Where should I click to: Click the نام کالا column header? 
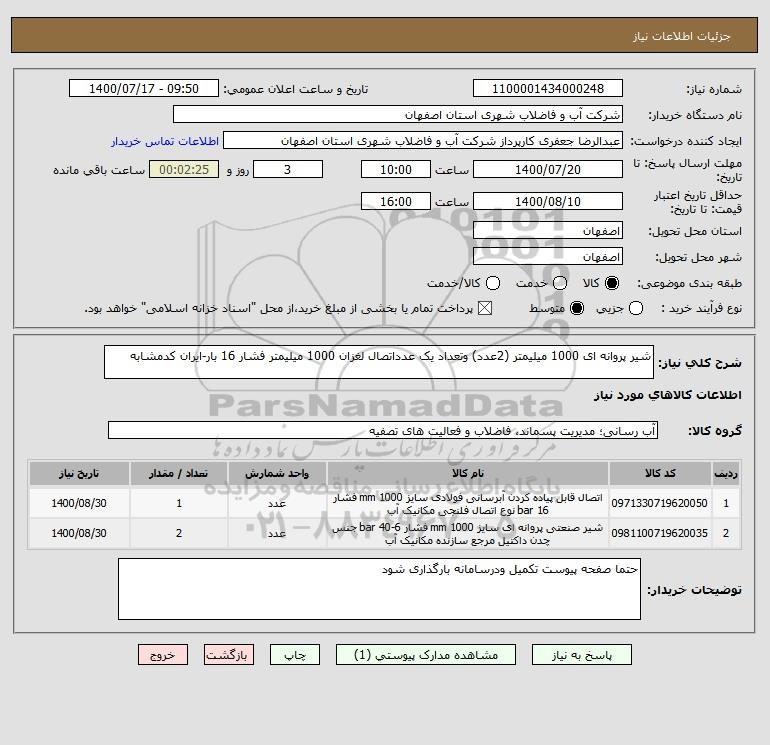coord(468,473)
